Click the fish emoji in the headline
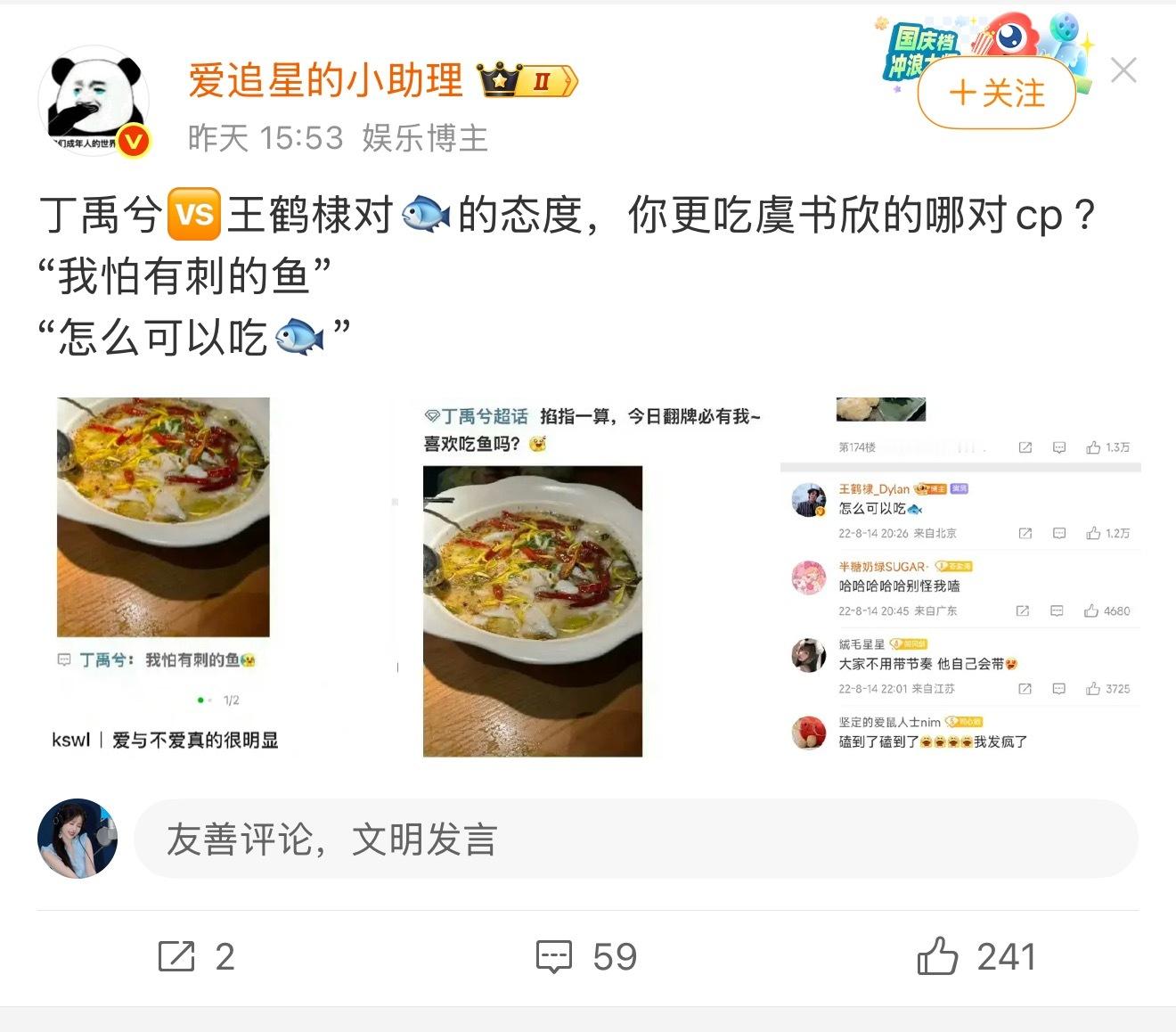This screenshot has height=1032, width=1176. (426, 215)
